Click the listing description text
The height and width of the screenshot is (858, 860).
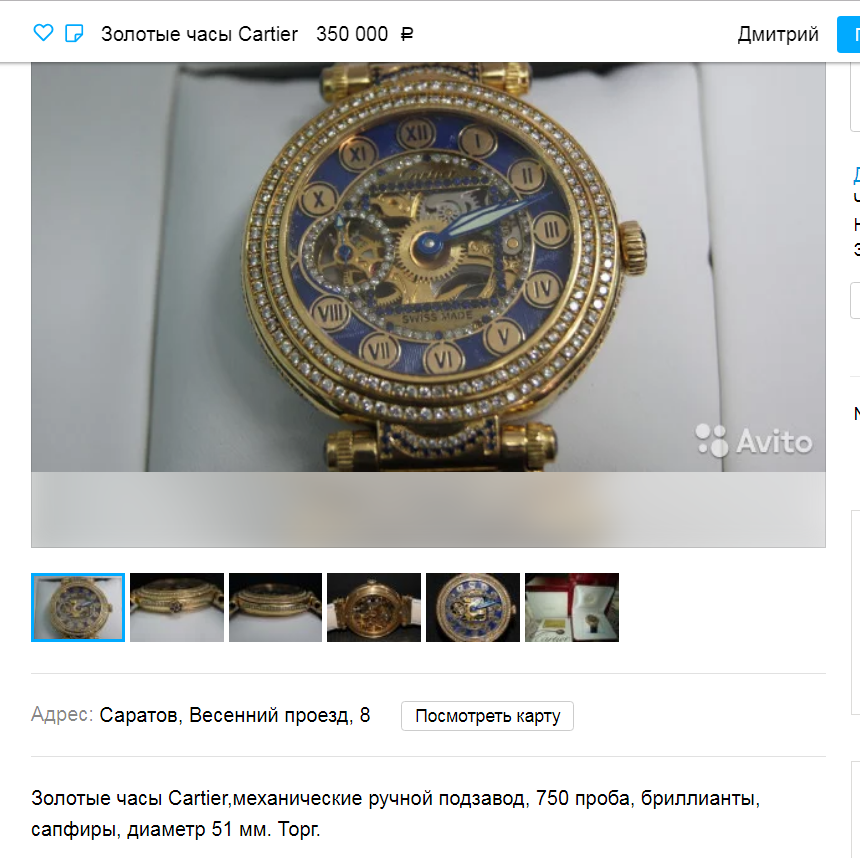point(395,814)
